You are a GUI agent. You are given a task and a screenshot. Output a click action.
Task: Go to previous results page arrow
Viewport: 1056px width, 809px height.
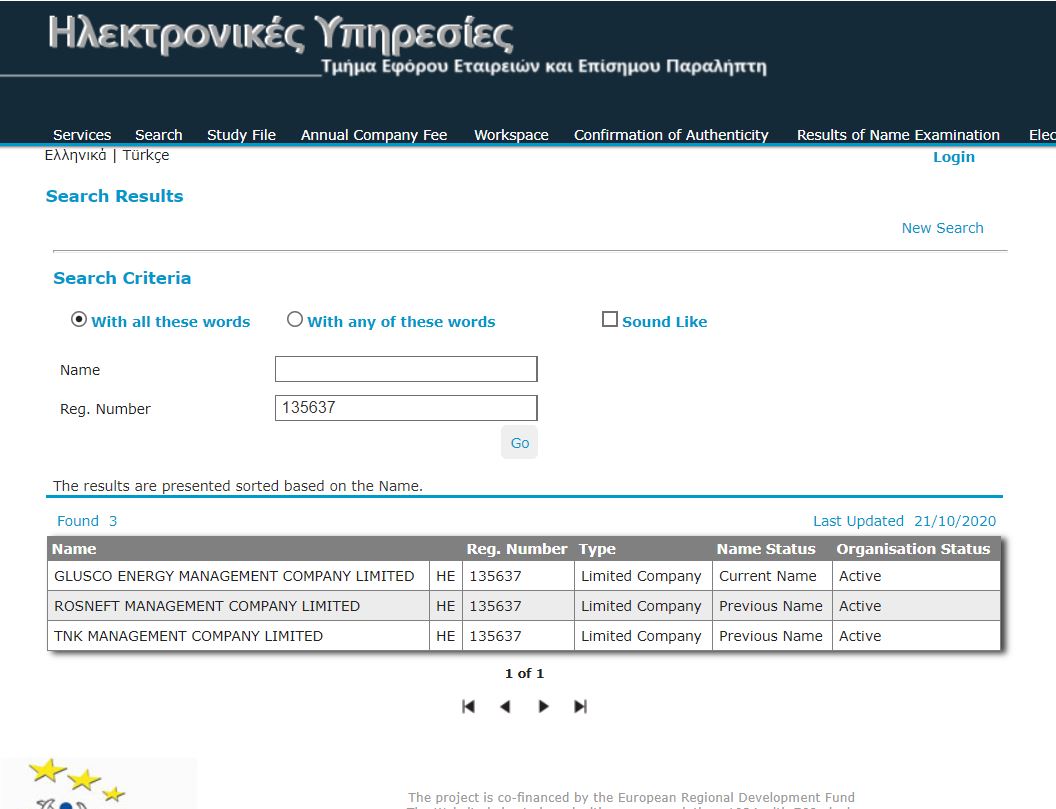[505, 706]
